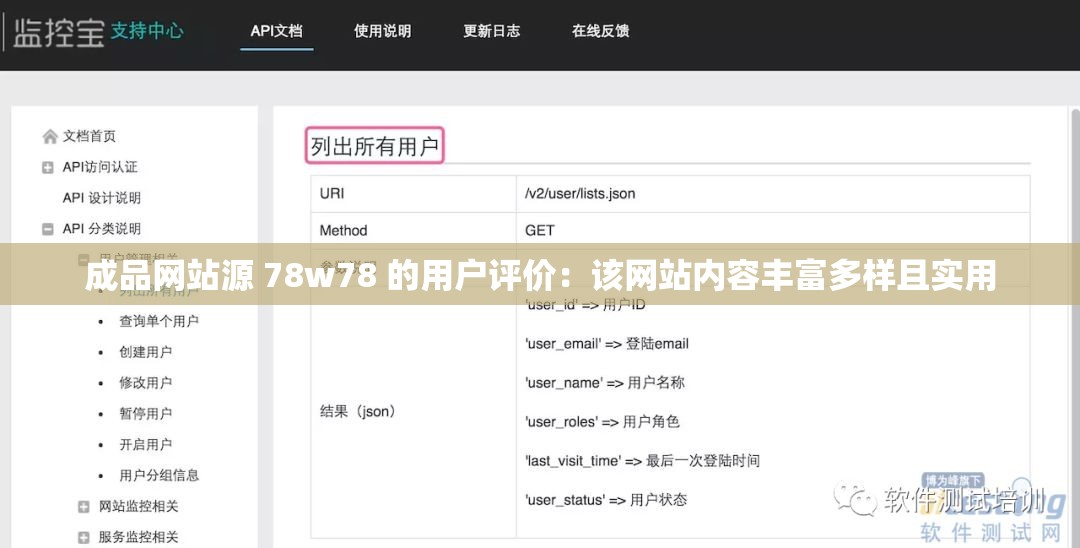Click the /v2/user/lists.json value
Viewport: 1080px width, 548px height.
click(x=580, y=193)
